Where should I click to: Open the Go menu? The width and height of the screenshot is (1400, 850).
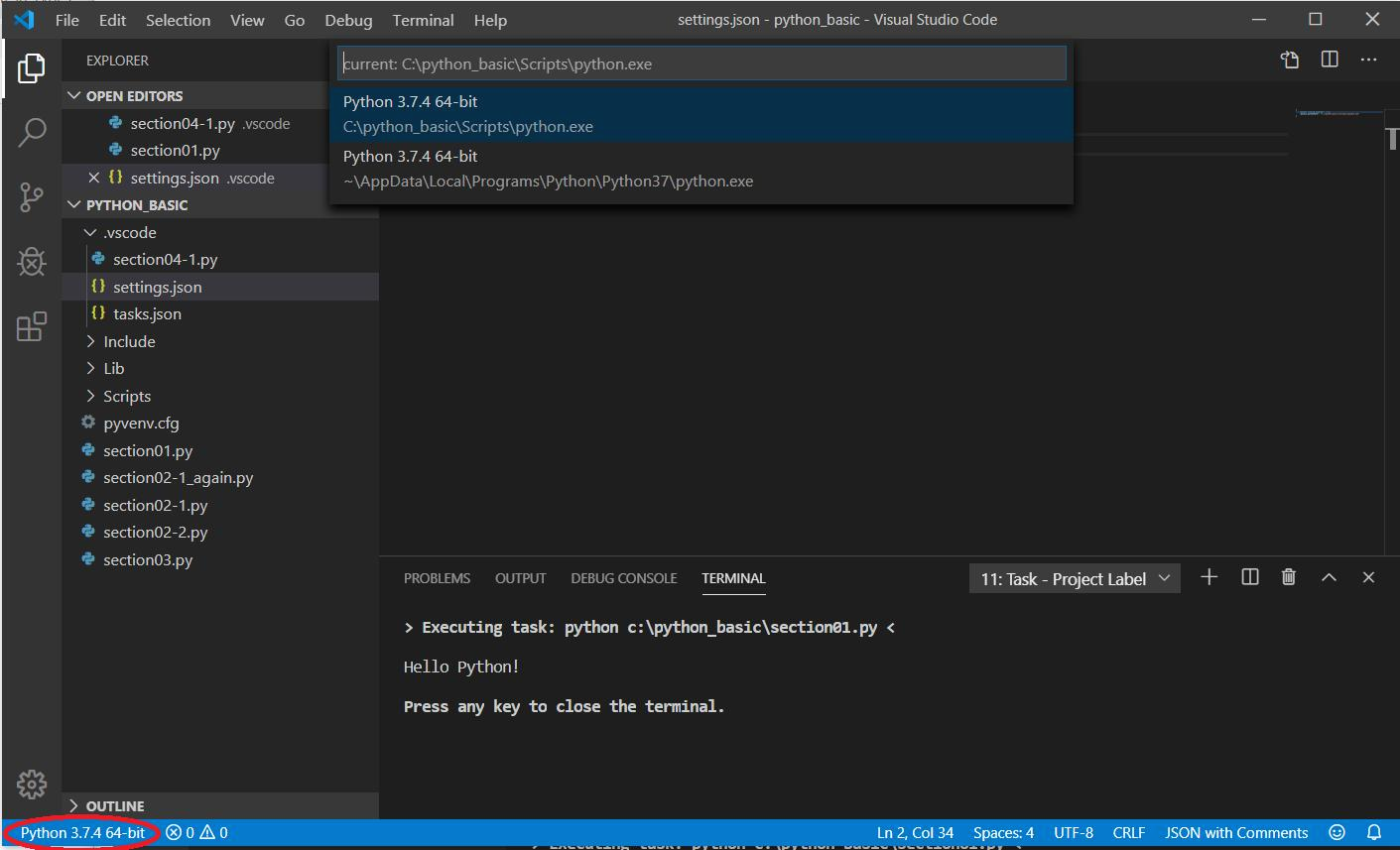295,20
